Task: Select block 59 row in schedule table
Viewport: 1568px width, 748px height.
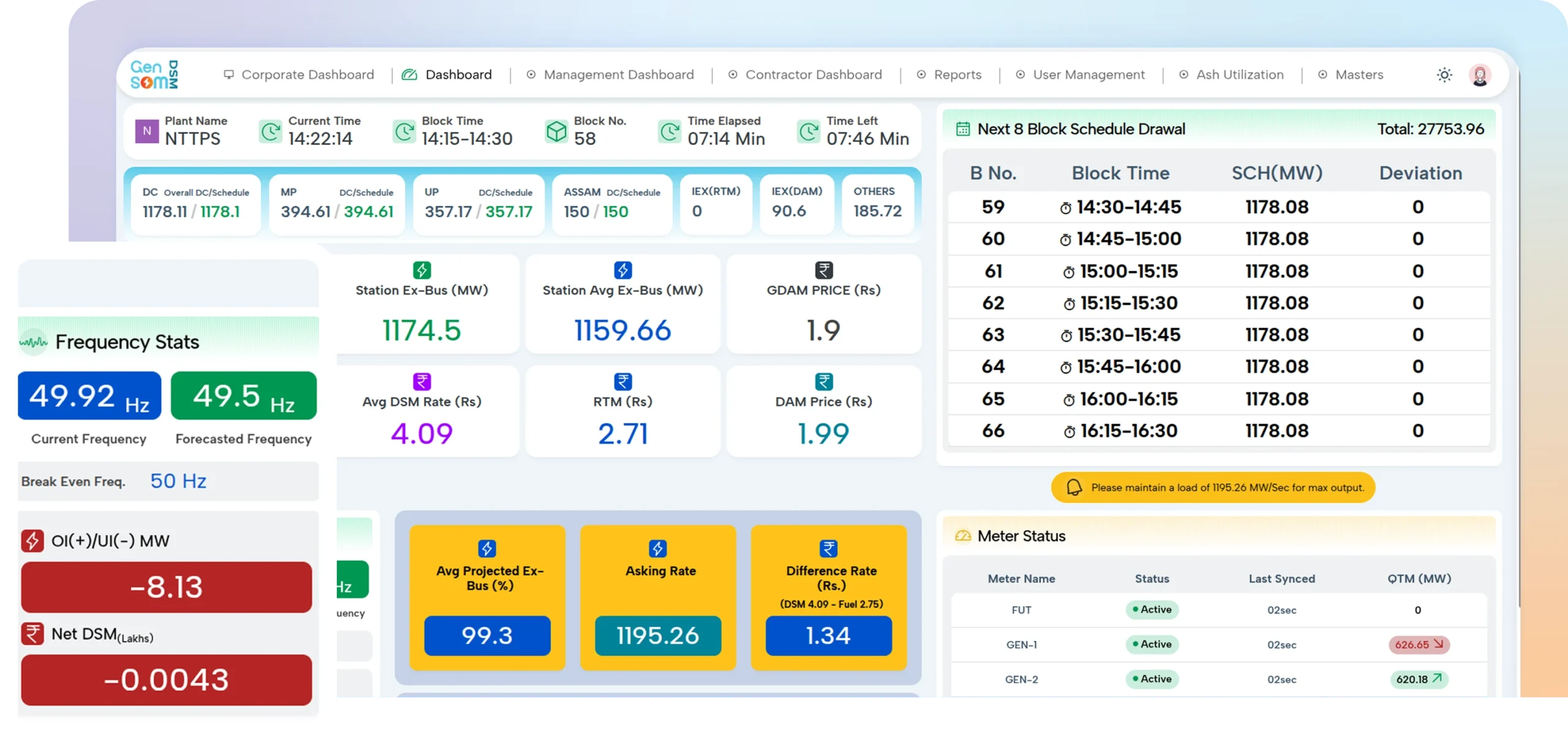Action: [1218, 207]
